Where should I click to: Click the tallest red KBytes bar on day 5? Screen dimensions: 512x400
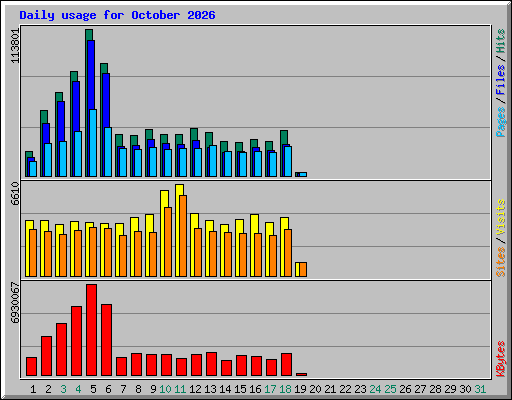[91, 330]
